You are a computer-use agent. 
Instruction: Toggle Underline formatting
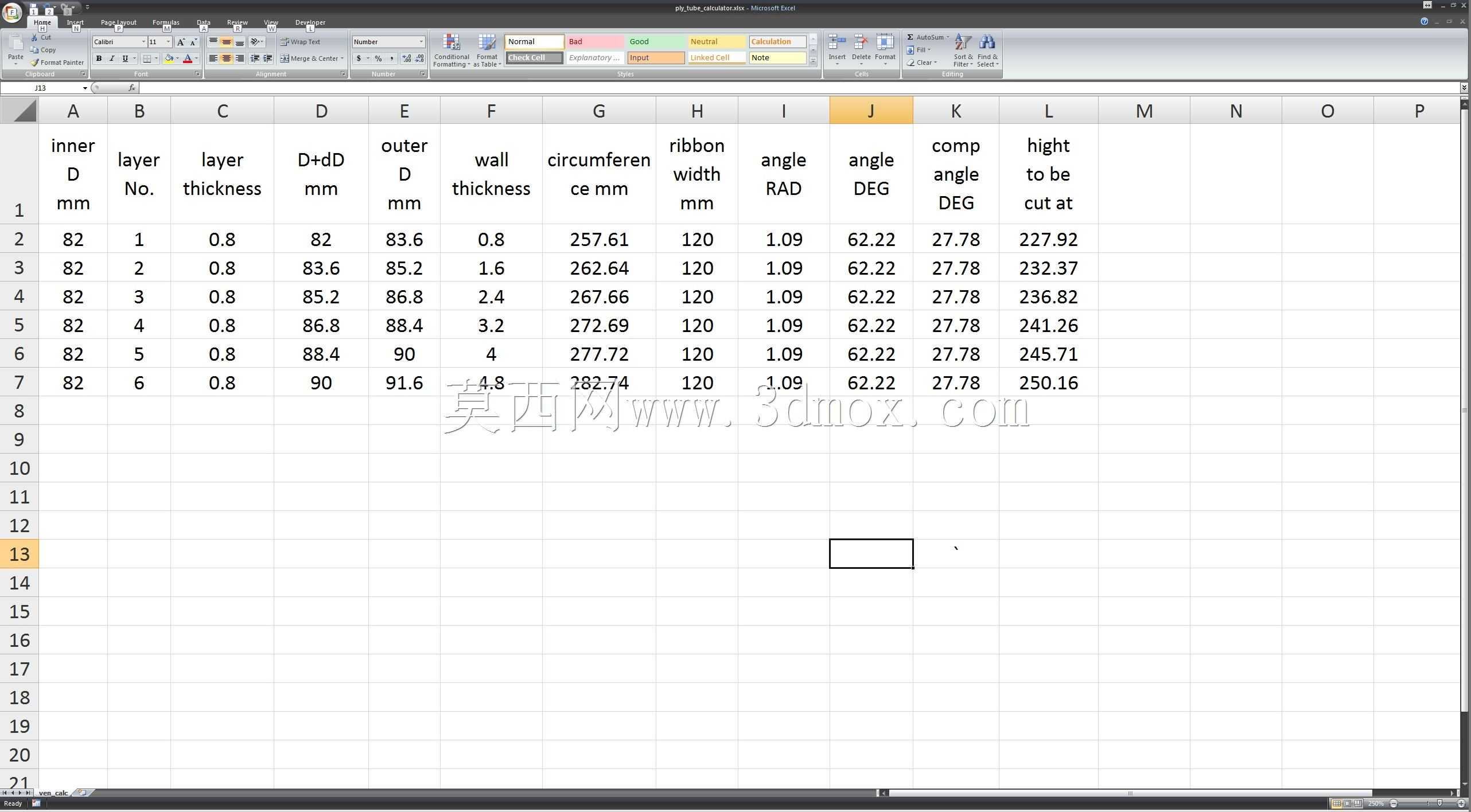124,58
